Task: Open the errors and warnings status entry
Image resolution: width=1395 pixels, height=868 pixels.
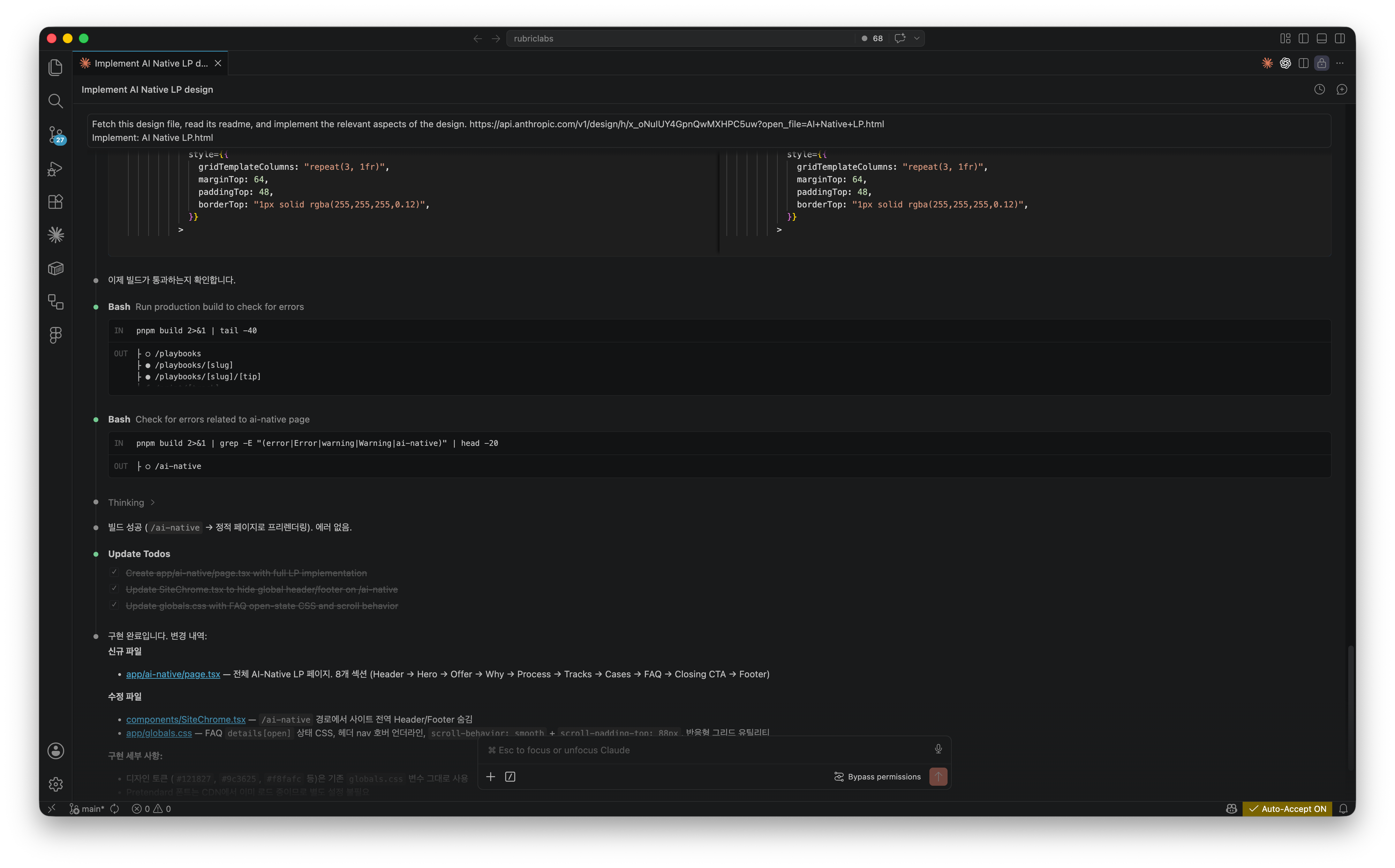Action: tap(152, 808)
